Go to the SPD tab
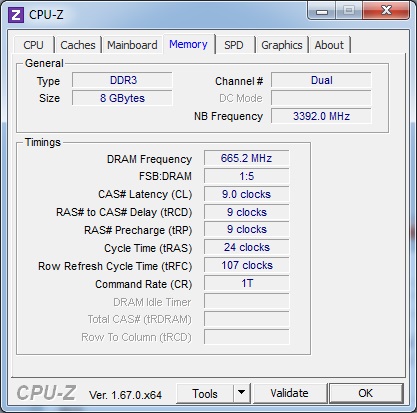417x413 pixels. click(234, 45)
